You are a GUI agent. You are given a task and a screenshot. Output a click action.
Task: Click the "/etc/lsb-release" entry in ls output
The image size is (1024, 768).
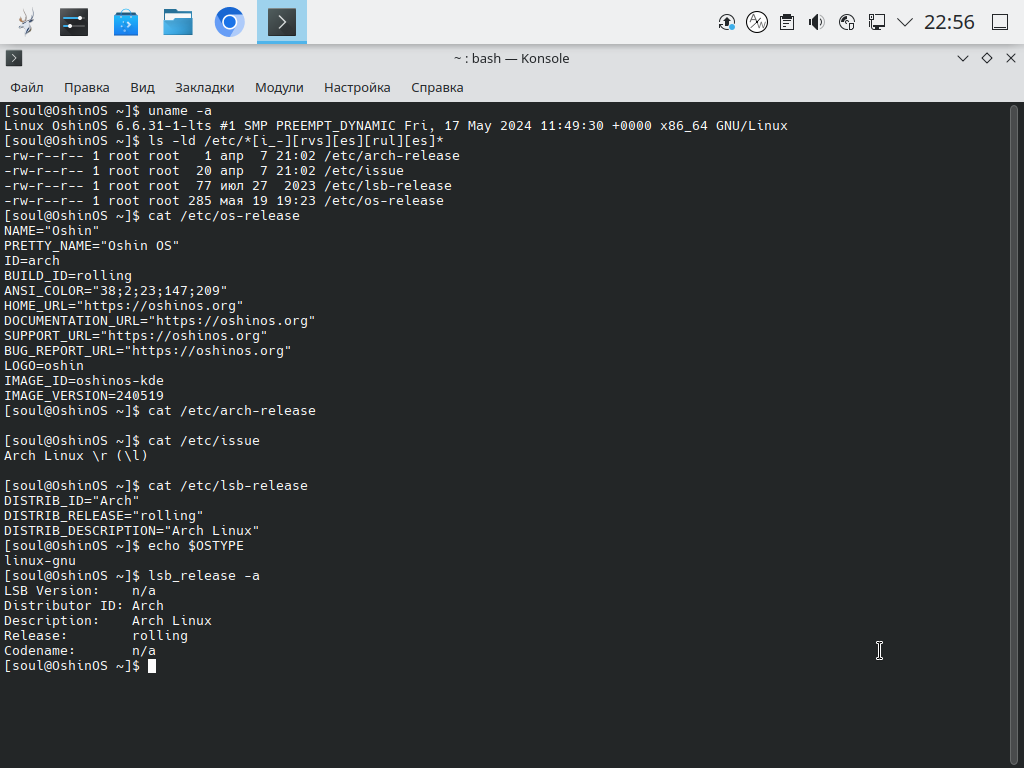[x=388, y=186]
